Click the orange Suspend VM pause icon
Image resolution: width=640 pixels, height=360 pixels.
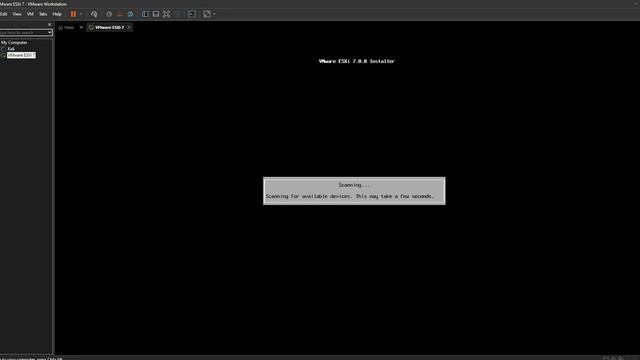point(73,14)
